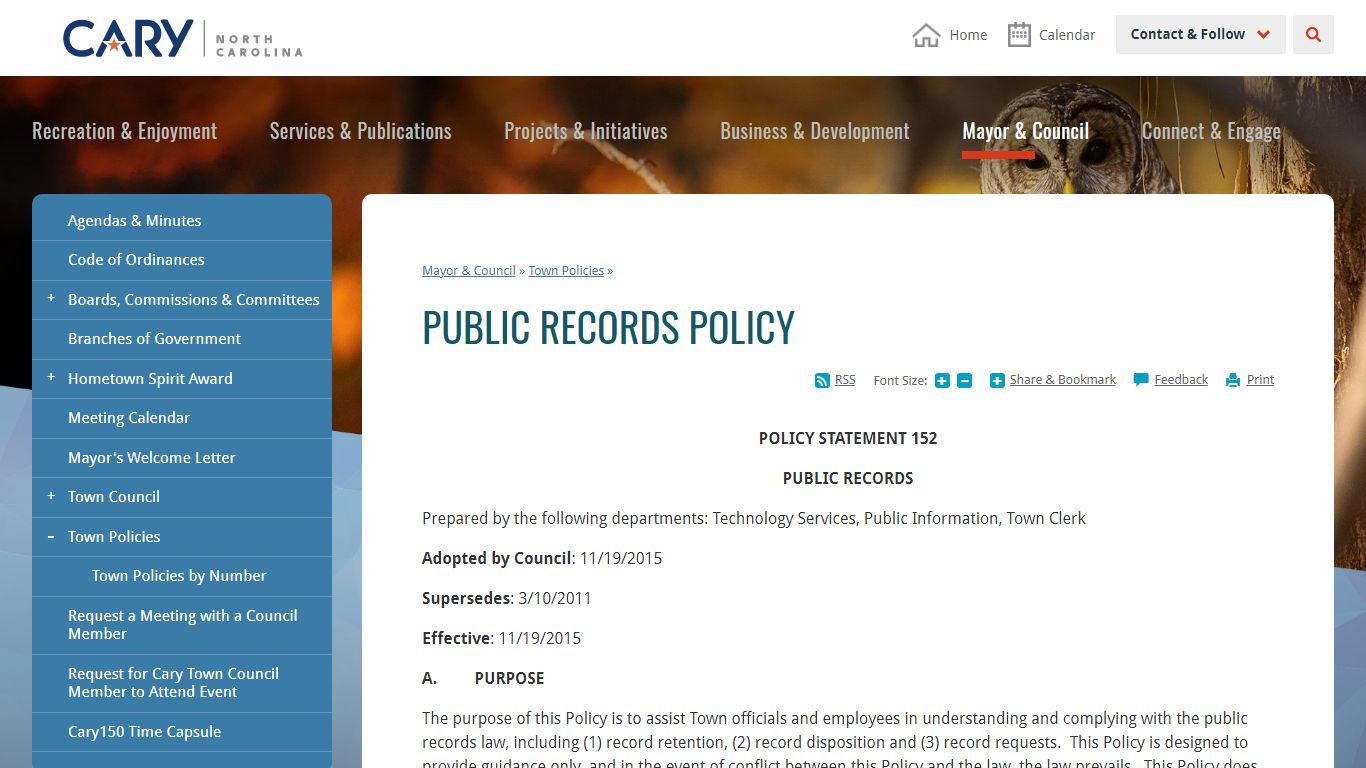
Task: Open Share & Bookmark text link
Action: click(1062, 380)
